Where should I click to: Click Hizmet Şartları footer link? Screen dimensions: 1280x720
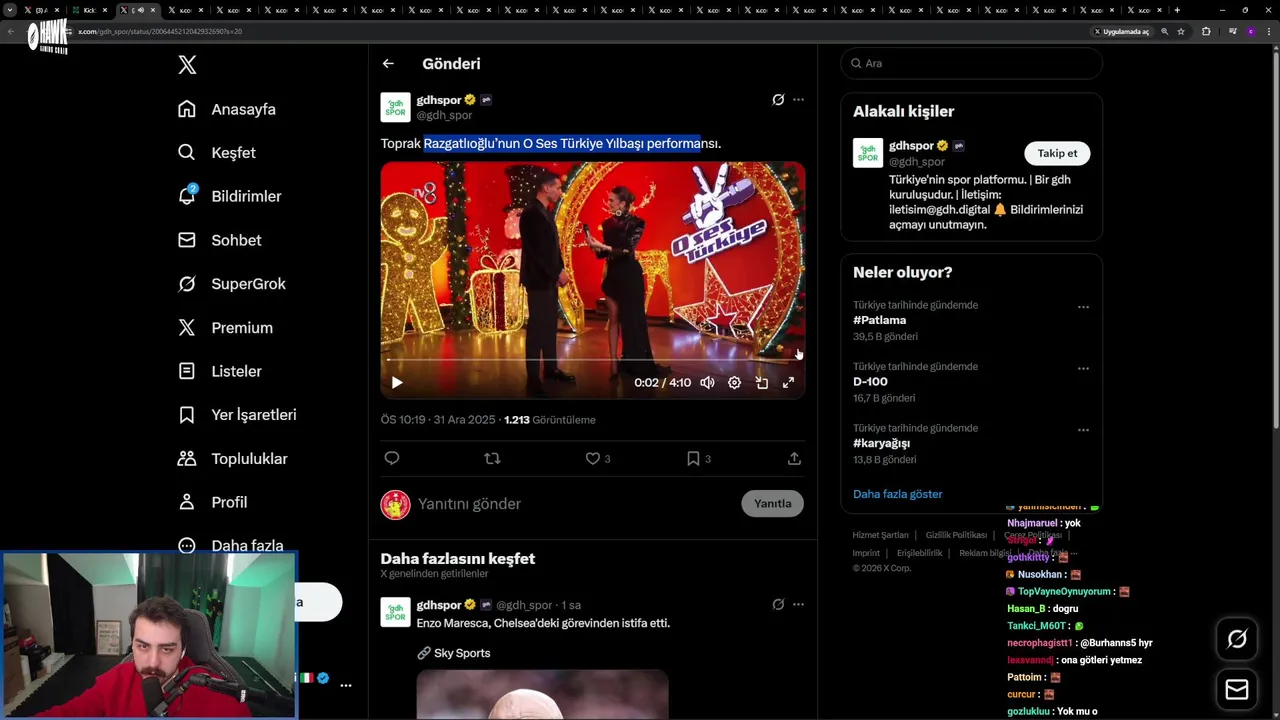(x=880, y=535)
